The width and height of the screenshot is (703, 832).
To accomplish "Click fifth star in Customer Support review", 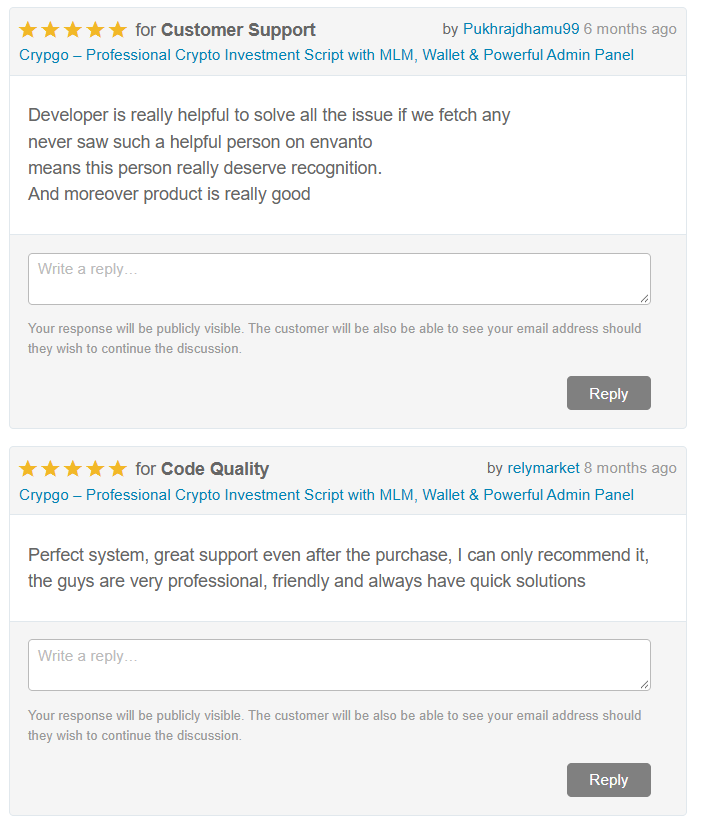I will click(117, 30).
